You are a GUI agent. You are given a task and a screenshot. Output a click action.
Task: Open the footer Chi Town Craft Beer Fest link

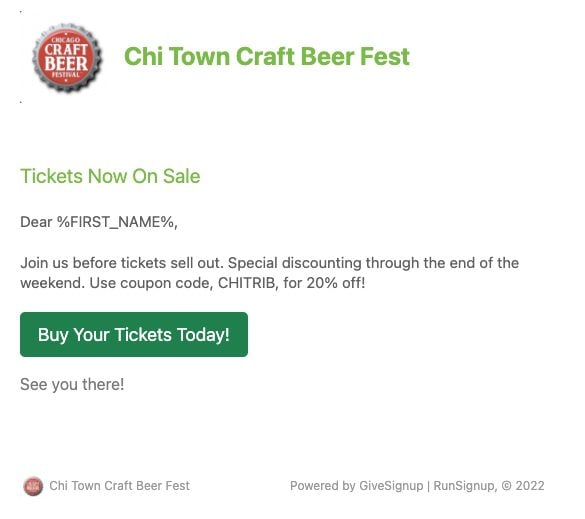[x=119, y=486]
